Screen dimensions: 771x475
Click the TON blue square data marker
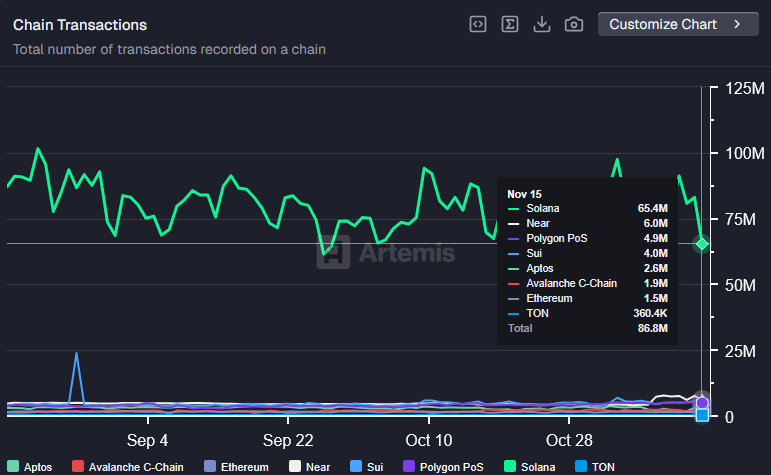tap(702, 415)
